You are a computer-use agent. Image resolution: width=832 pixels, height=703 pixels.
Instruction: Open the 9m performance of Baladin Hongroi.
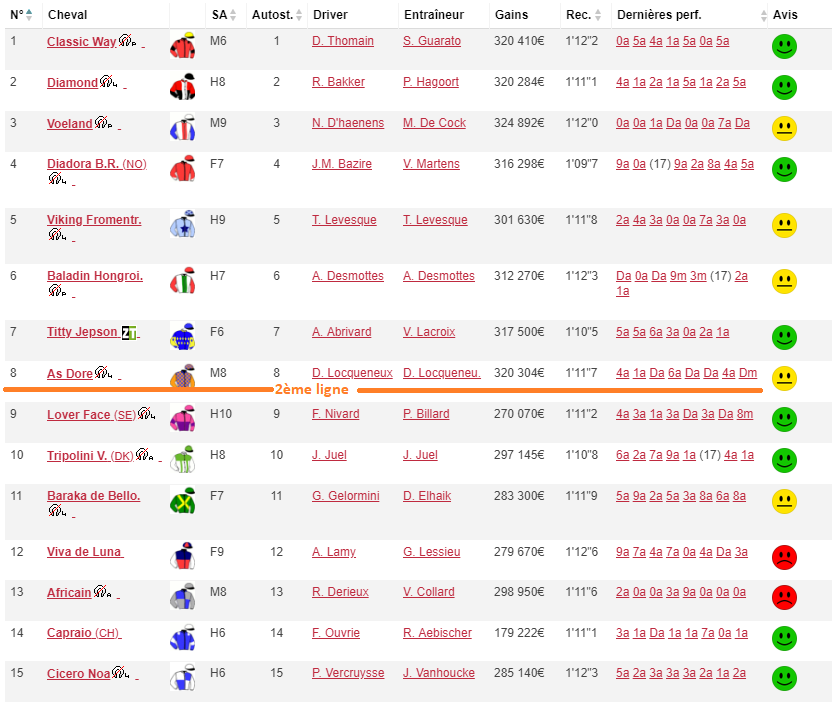[x=677, y=276]
